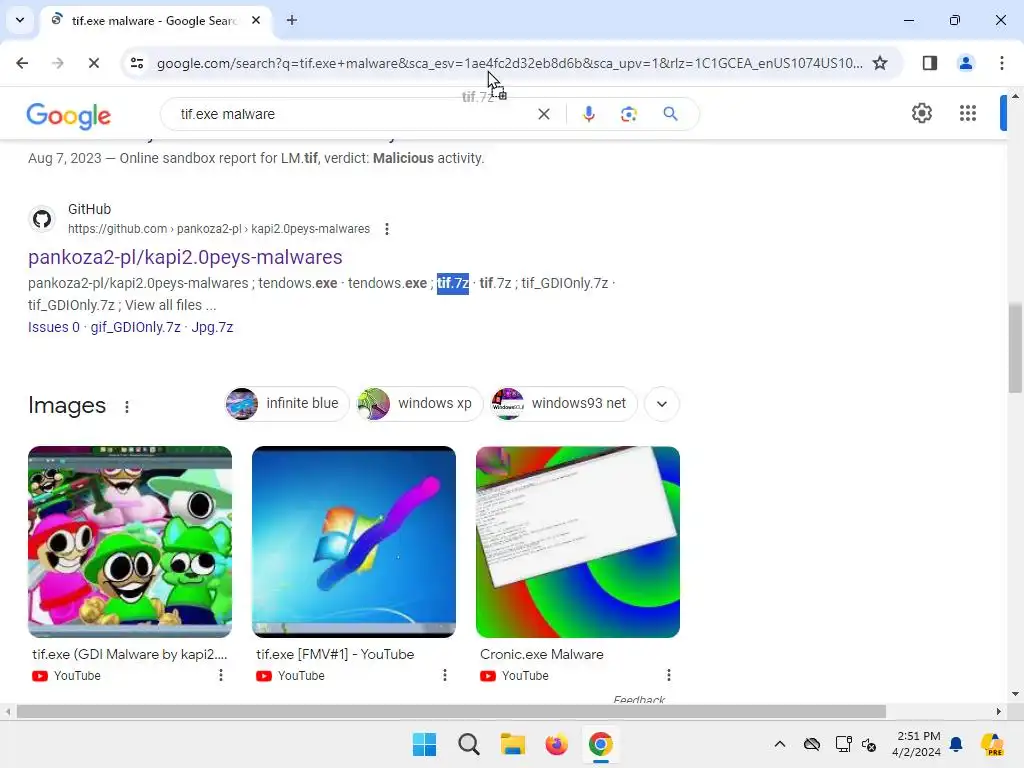
Task: Search by image with Google Lens
Action: pyautogui.click(x=629, y=114)
